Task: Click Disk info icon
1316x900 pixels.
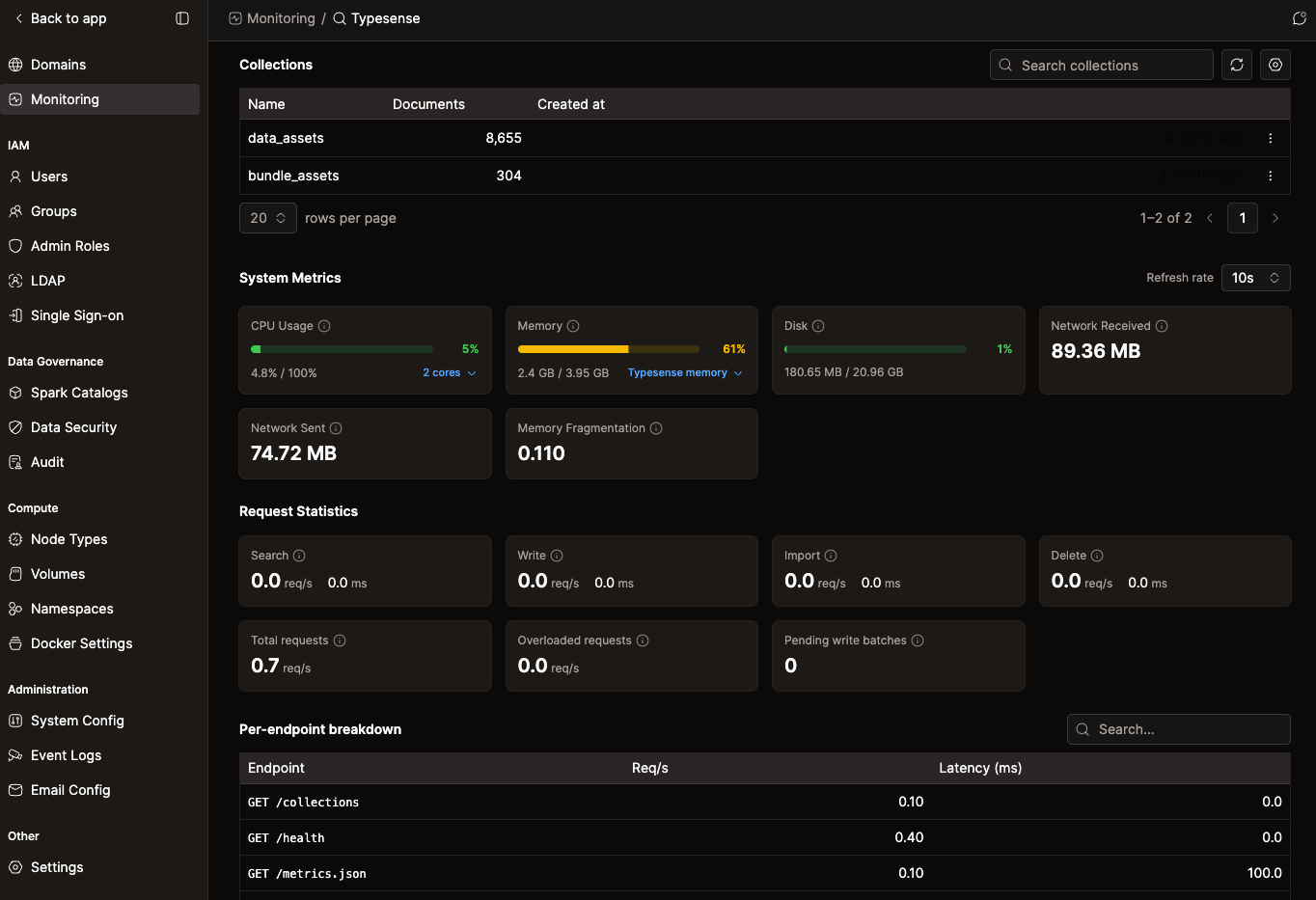Action: [x=818, y=326]
